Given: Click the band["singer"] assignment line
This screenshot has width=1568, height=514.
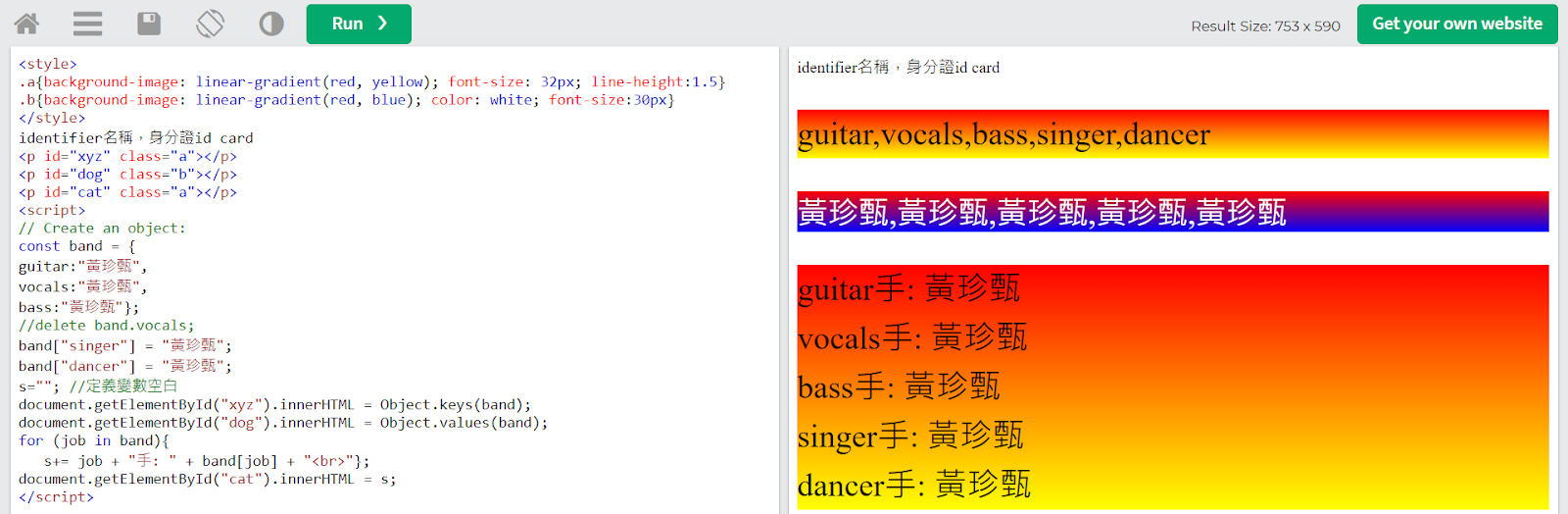Looking at the screenshot, I should (125, 345).
